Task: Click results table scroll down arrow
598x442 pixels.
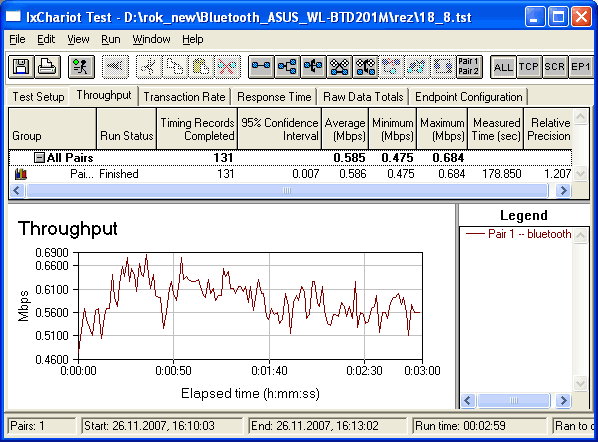Action: [x=580, y=174]
